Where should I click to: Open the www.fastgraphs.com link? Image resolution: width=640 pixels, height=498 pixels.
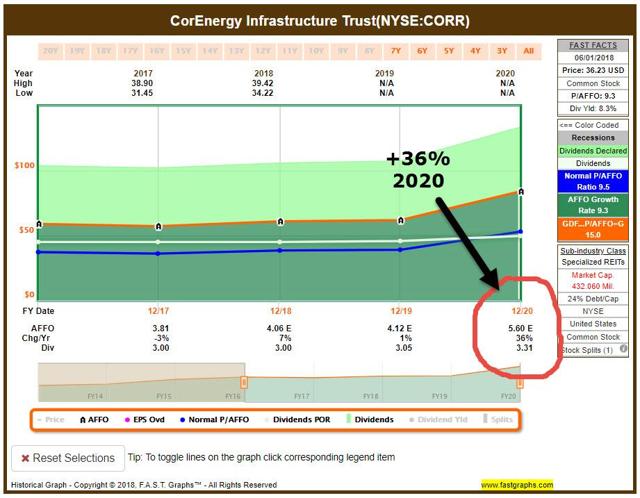pos(517,485)
